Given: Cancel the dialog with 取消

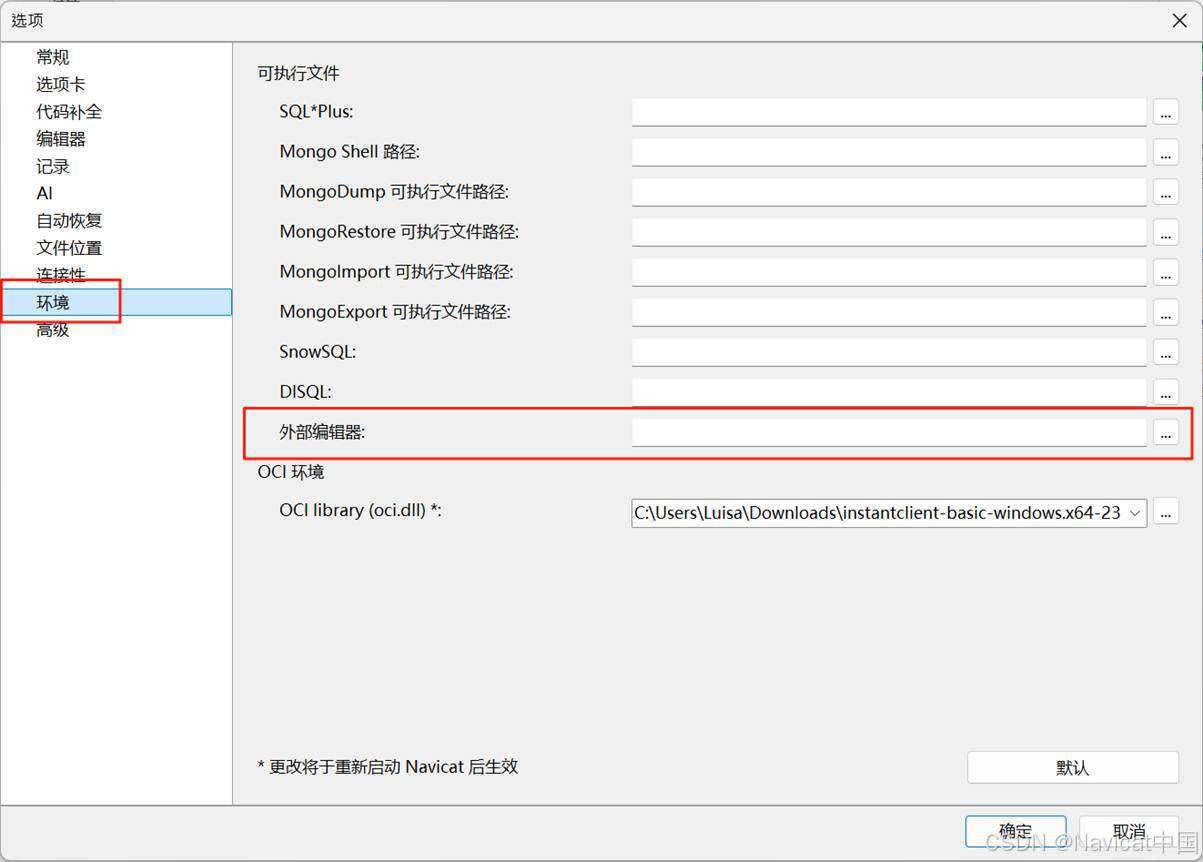Looking at the screenshot, I should (1129, 832).
